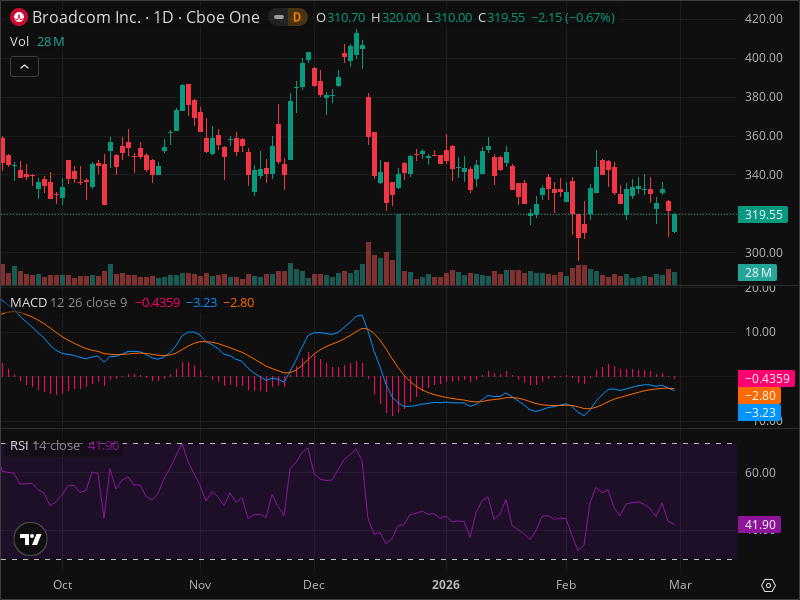This screenshot has width=800, height=600.
Task: Click the 340.00 price axis level
Action: [x=763, y=174]
